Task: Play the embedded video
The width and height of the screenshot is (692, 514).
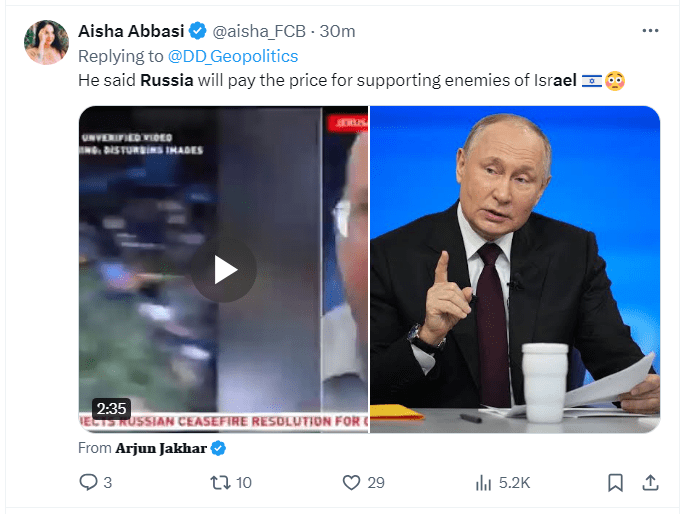Action: 224,269
